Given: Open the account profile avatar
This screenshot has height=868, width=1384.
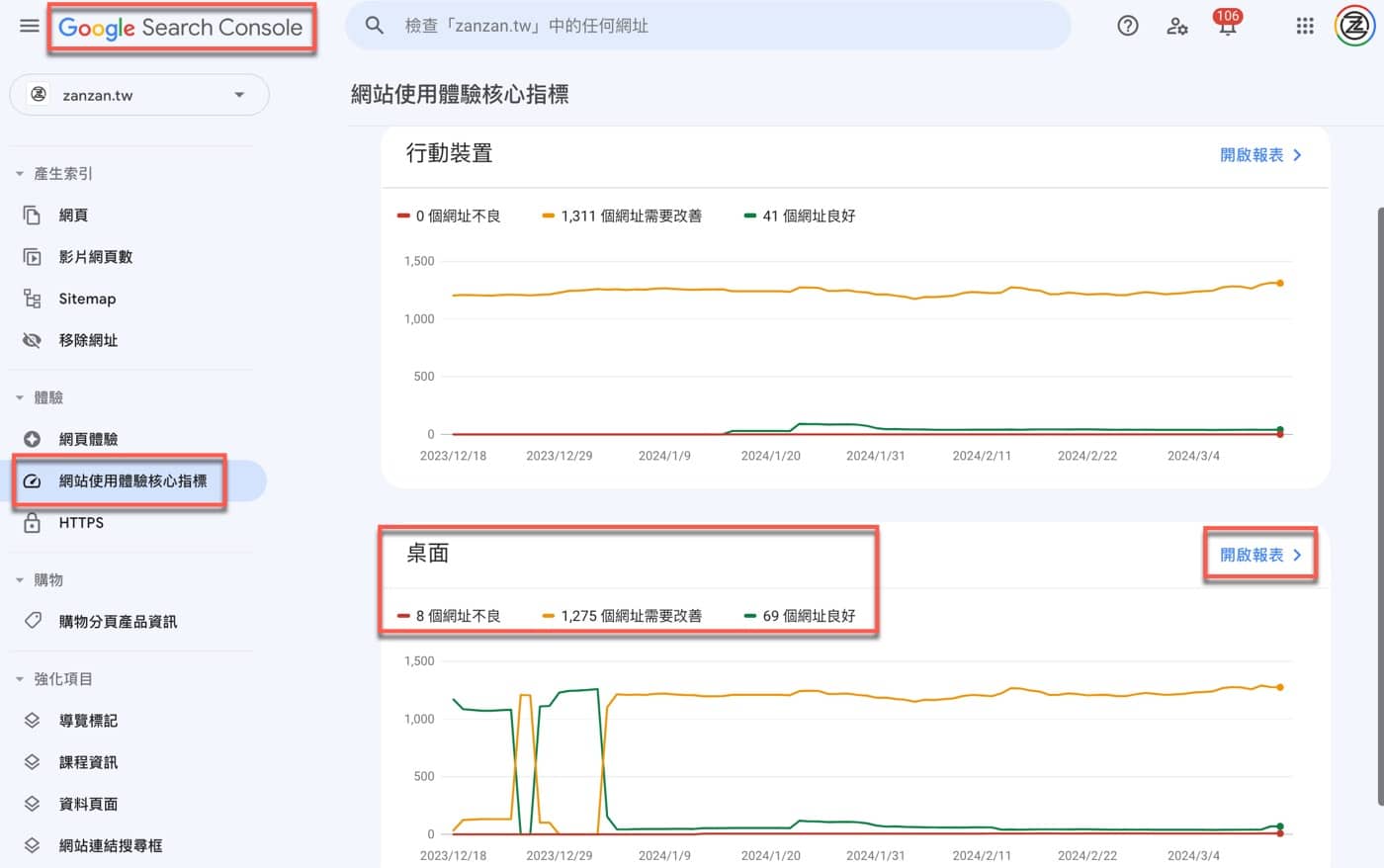Looking at the screenshot, I should [x=1354, y=26].
